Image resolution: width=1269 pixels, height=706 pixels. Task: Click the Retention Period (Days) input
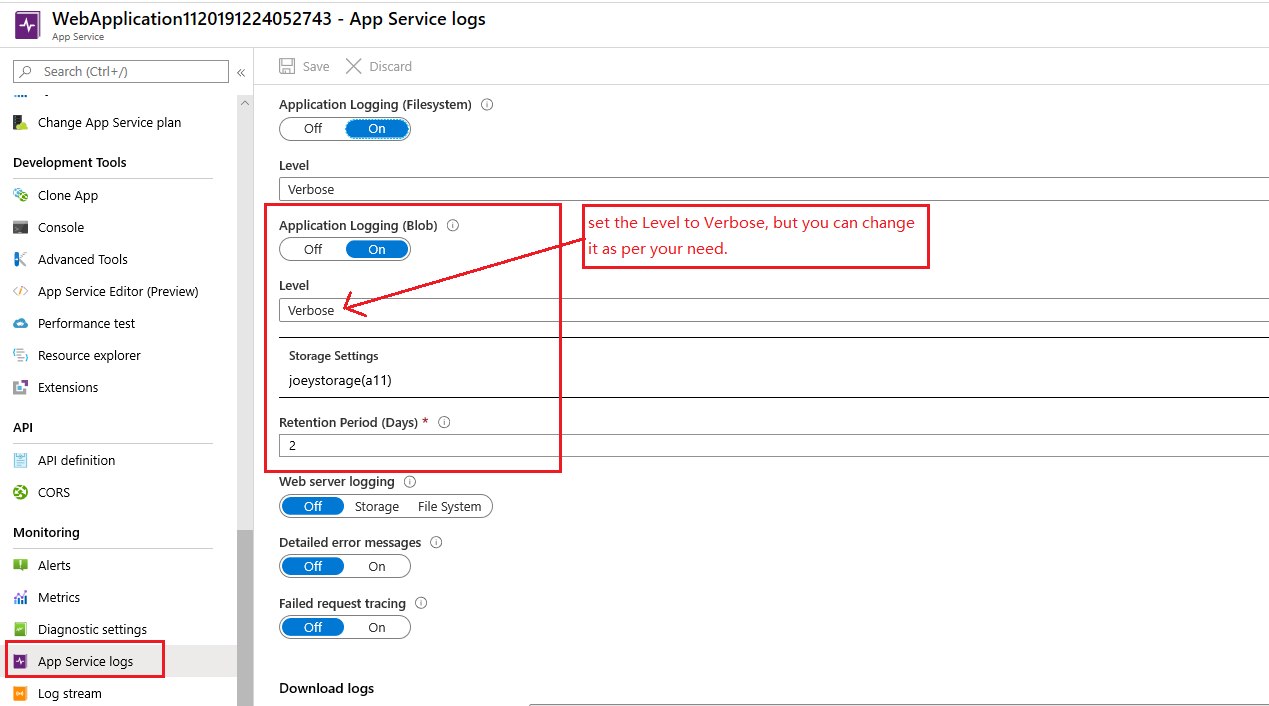pyautogui.click(x=774, y=446)
